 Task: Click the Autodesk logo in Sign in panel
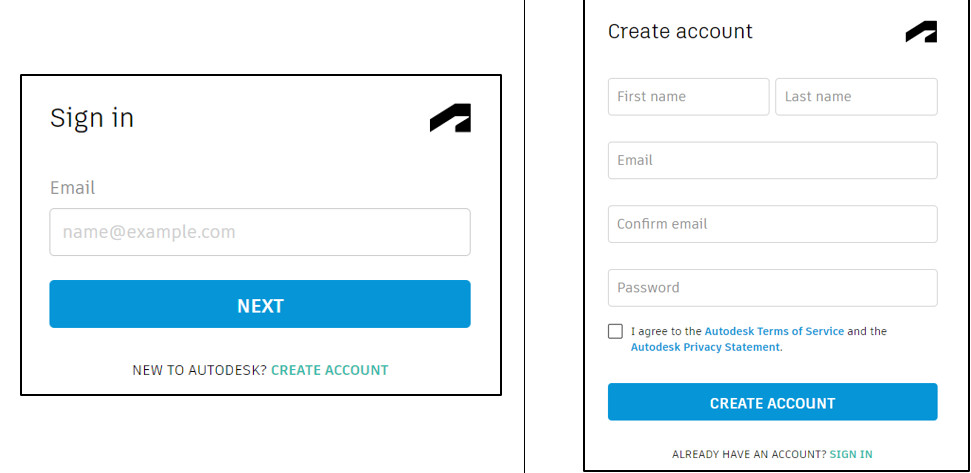[450, 118]
